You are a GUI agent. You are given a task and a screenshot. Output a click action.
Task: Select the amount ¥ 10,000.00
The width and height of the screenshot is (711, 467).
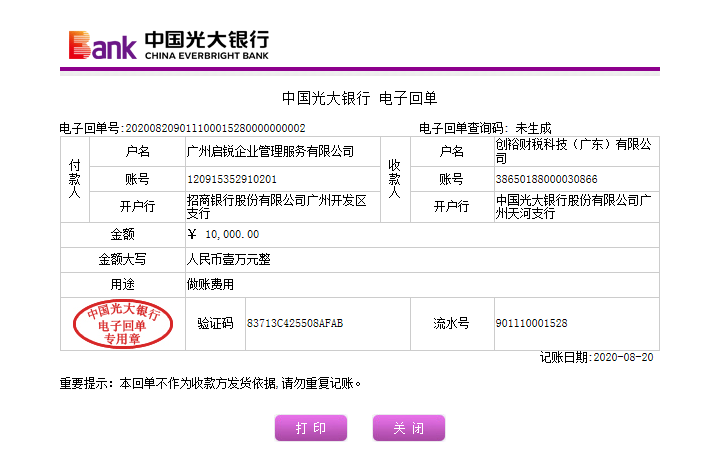[x=223, y=234]
